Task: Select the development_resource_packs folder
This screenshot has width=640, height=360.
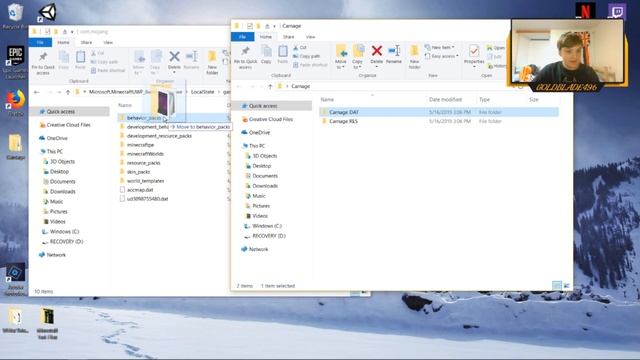Action: (x=159, y=136)
